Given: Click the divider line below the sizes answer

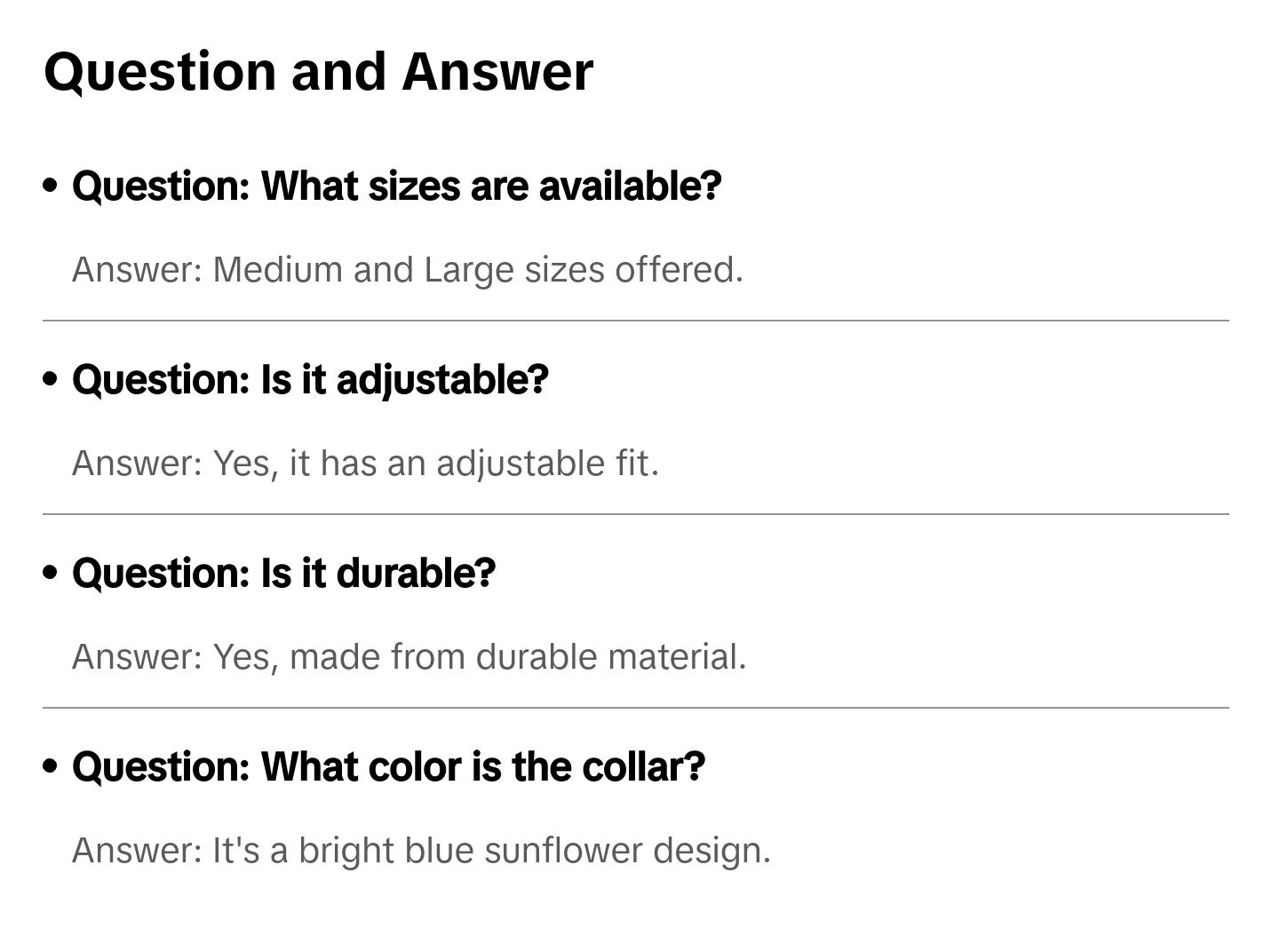Looking at the screenshot, I should click(635, 321).
